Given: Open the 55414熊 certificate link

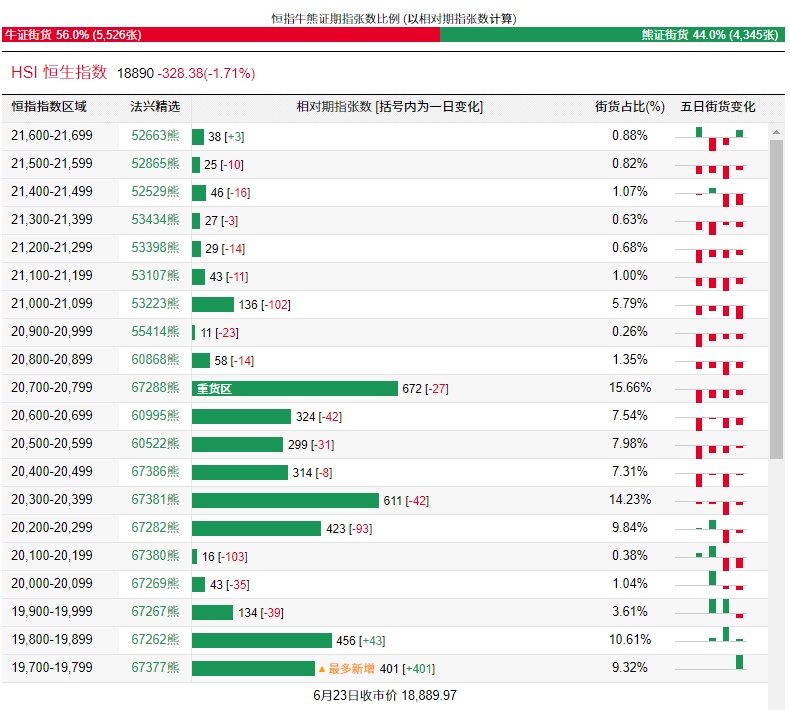Looking at the screenshot, I should [155, 332].
